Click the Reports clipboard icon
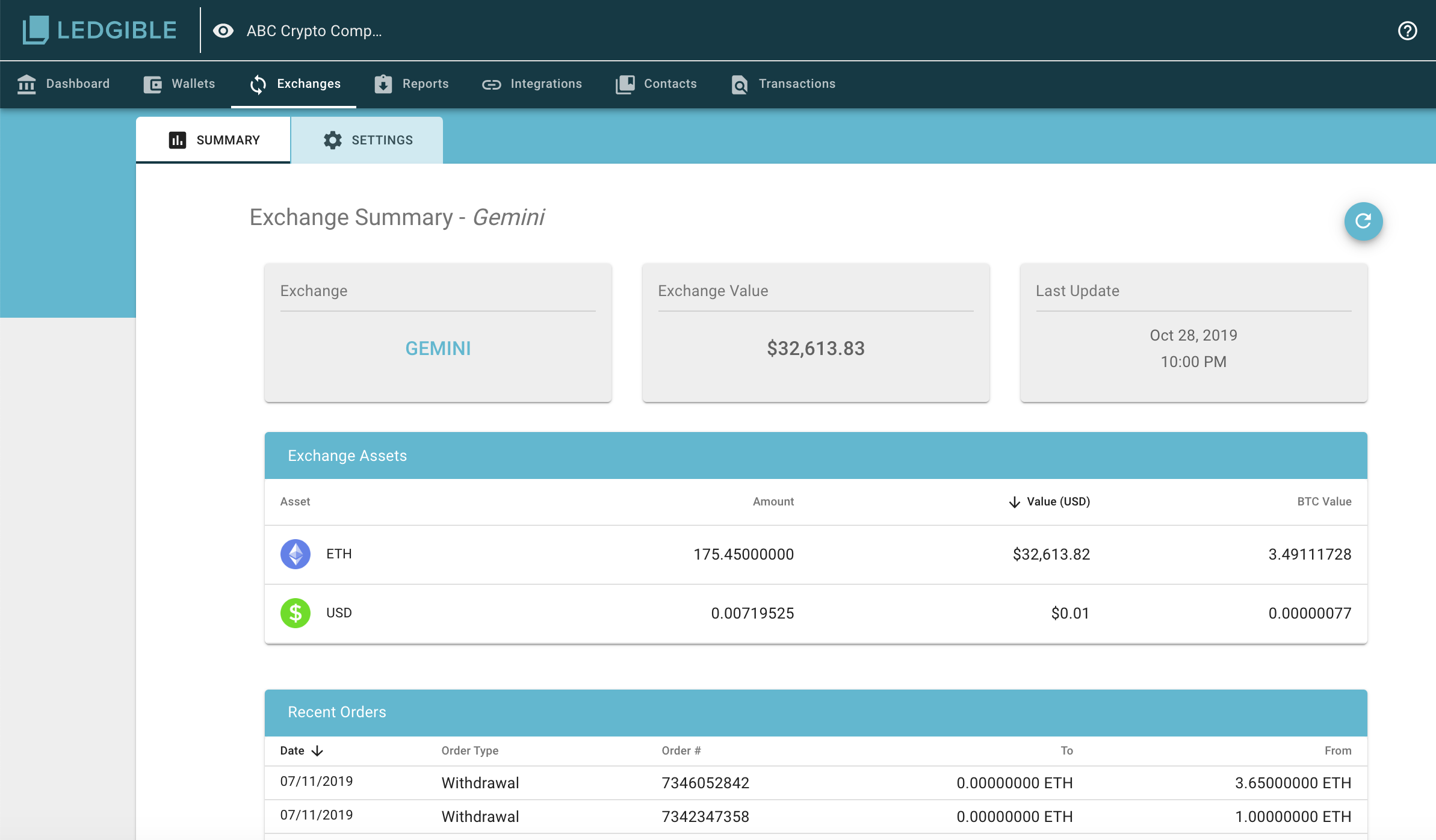 point(383,84)
